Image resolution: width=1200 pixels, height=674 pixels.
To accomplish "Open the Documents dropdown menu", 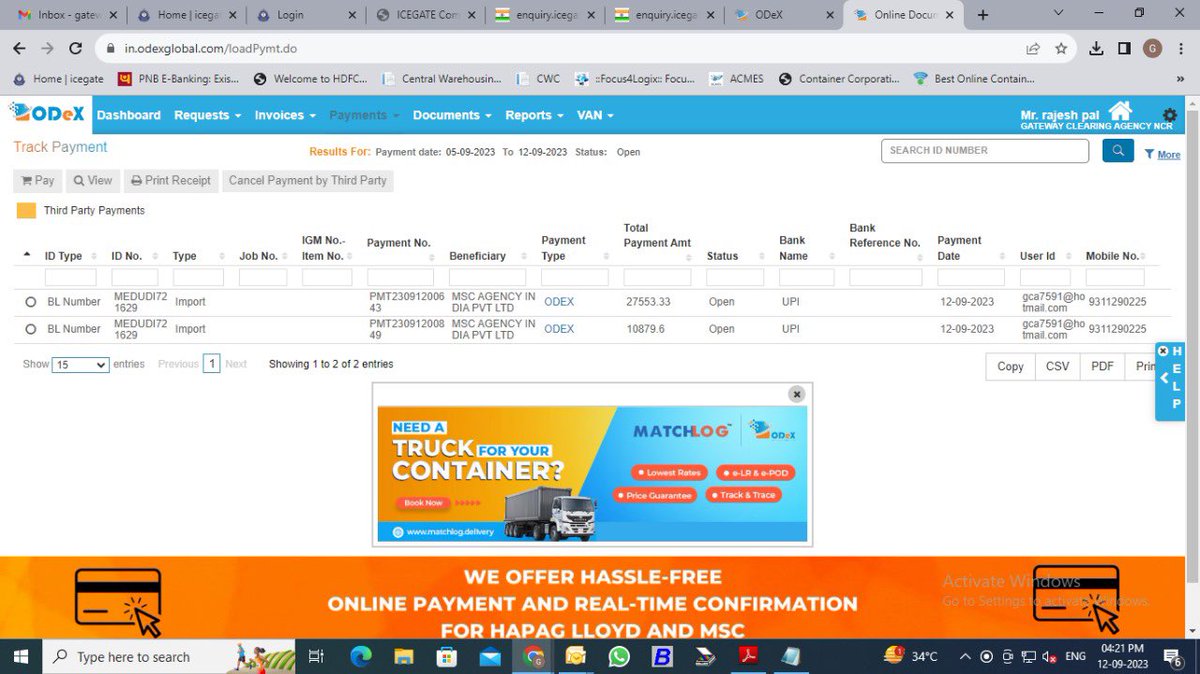I will pyautogui.click(x=452, y=115).
